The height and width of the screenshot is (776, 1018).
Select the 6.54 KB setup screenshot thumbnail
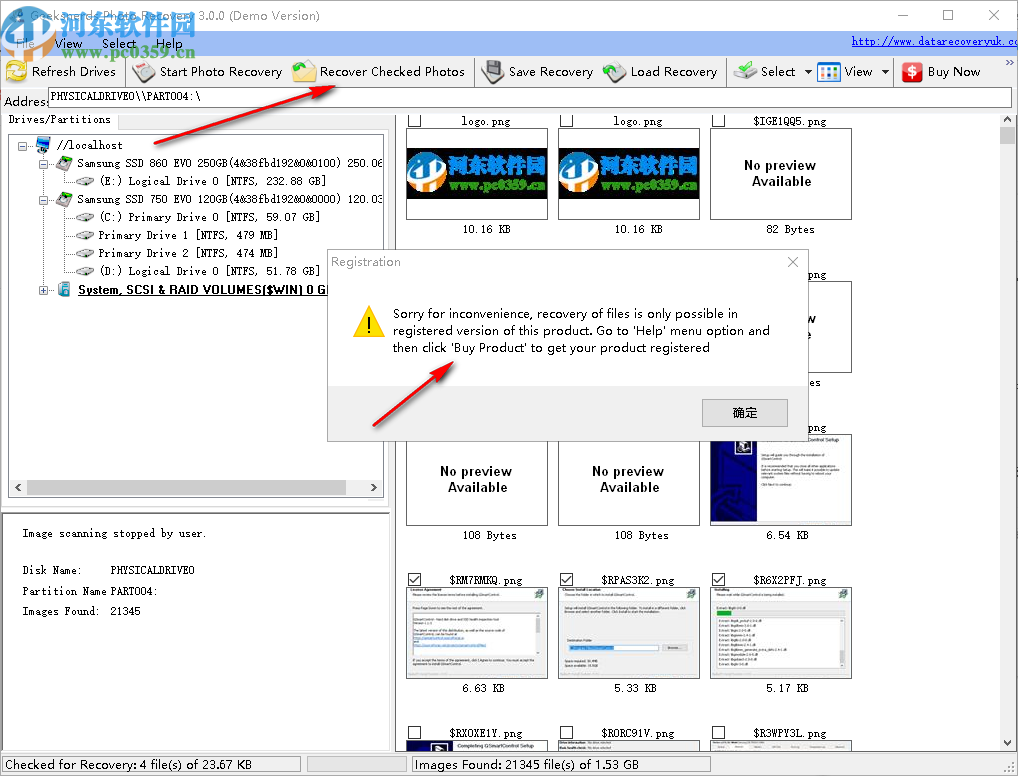781,479
